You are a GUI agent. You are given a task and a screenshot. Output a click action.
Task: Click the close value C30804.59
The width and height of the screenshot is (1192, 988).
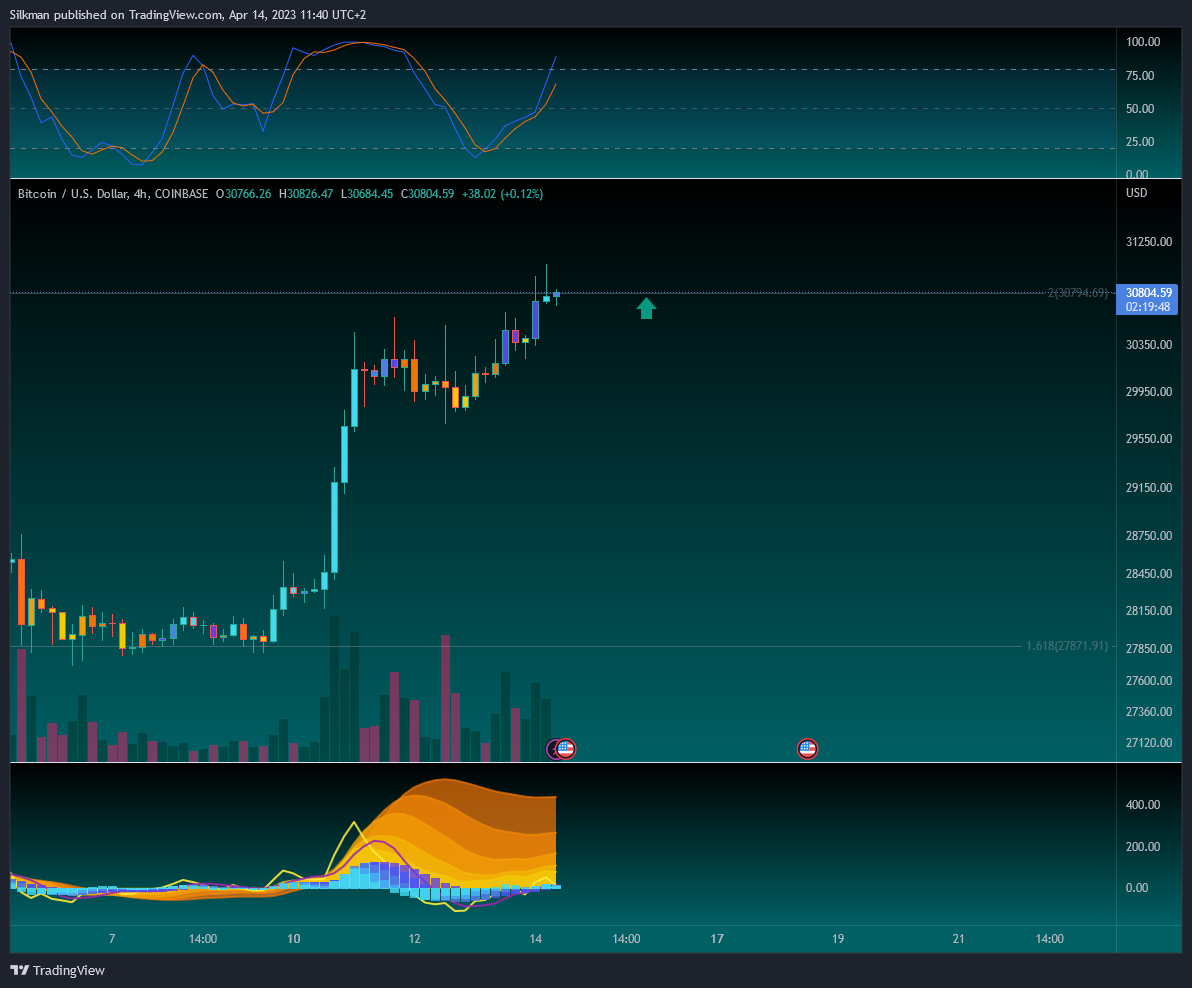click(x=427, y=194)
